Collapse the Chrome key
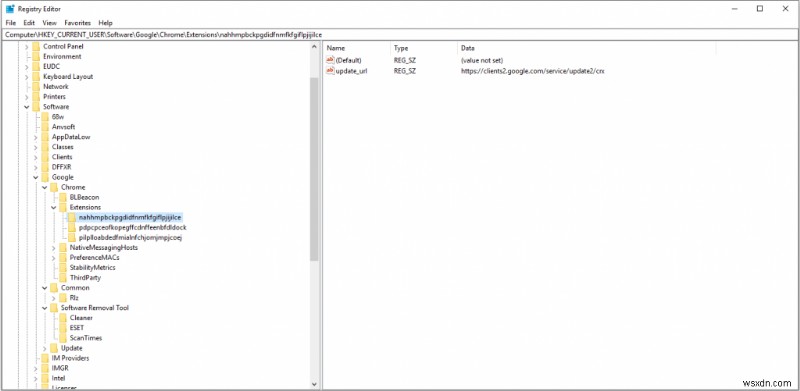The height and width of the screenshot is (391, 800). pos(44,187)
